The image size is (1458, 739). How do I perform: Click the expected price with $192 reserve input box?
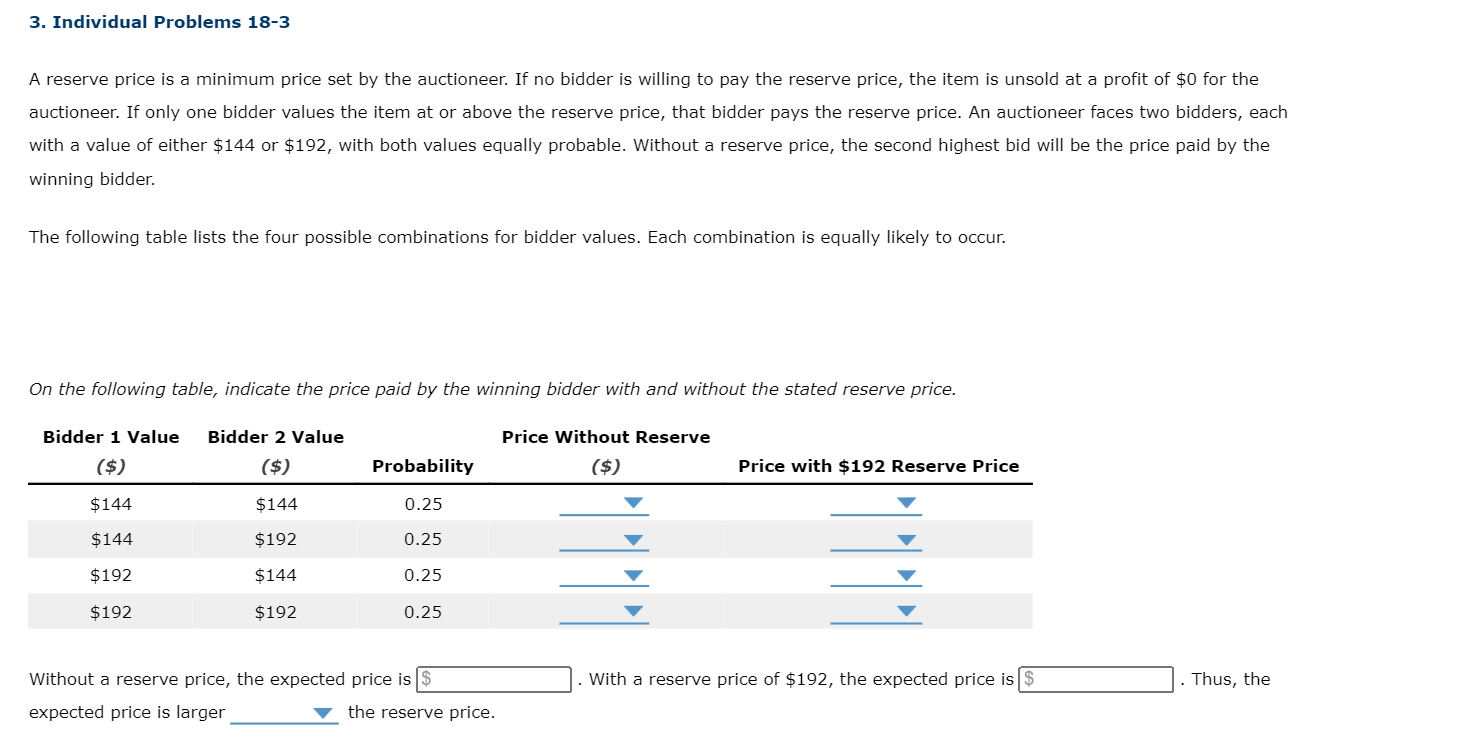(x=1094, y=679)
